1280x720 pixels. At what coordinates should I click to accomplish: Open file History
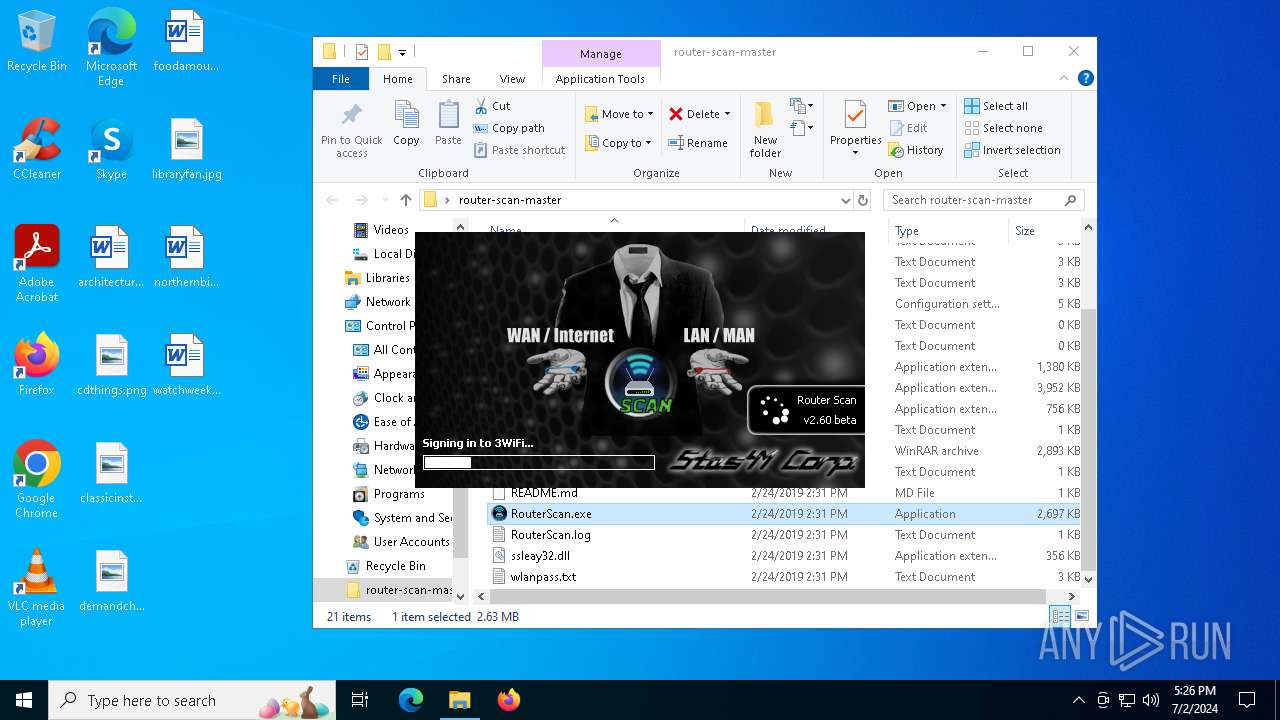click(x=915, y=150)
